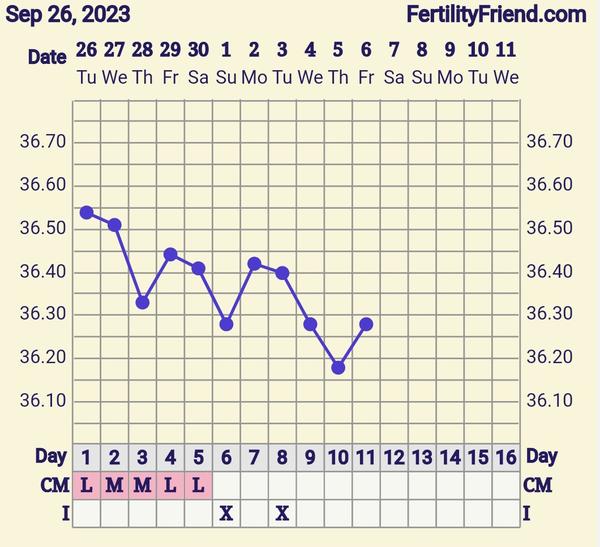Click the X intercourse marker on day 6
The image size is (600, 547).
[x=226, y=513]
